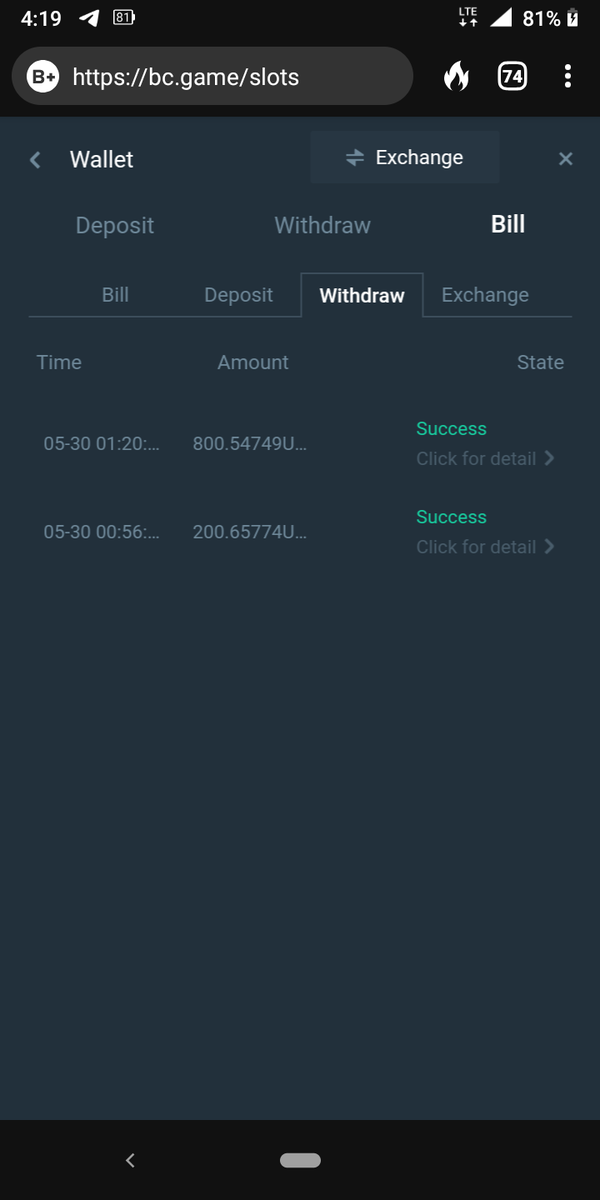The image size is (600, 1200).
Task: Switch to the main Deposit tab
Action: pos(115,225)
